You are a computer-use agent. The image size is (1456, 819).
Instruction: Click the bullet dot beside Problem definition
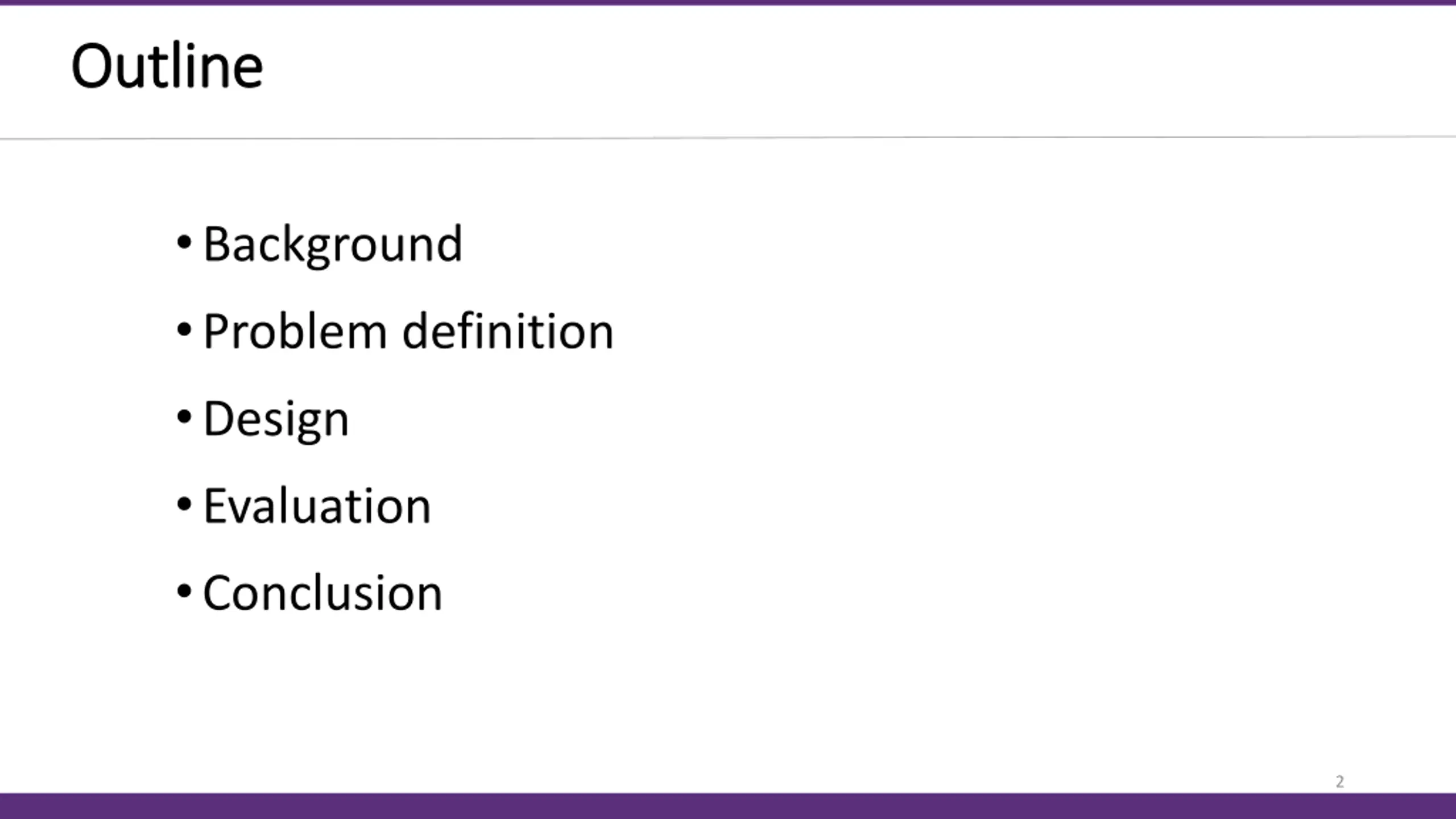click(x=184, y=329)
